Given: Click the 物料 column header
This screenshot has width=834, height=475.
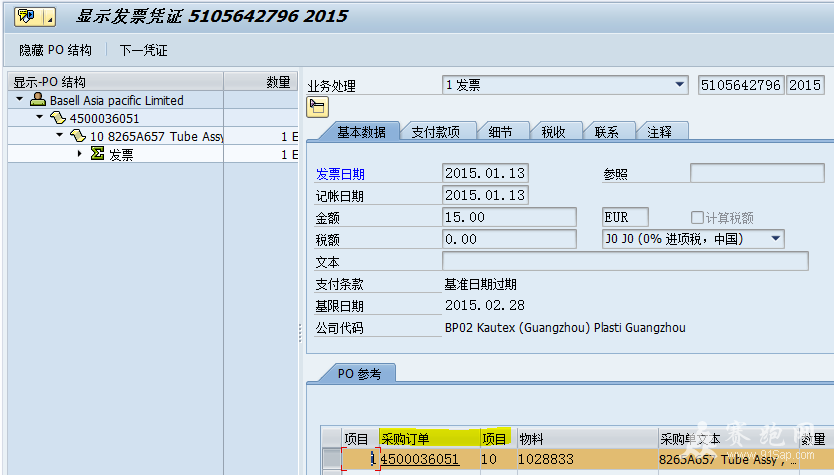Looking at the screenshot, I should click(x=587, y=439).
